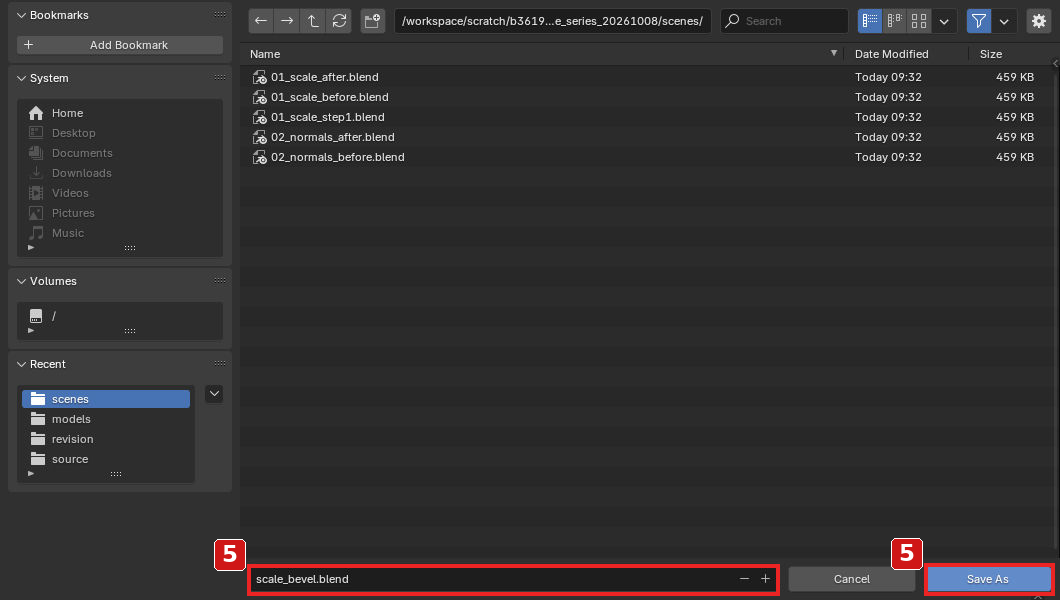Open the source recent folder
The image size is (1060, 600).
(106, 459)
